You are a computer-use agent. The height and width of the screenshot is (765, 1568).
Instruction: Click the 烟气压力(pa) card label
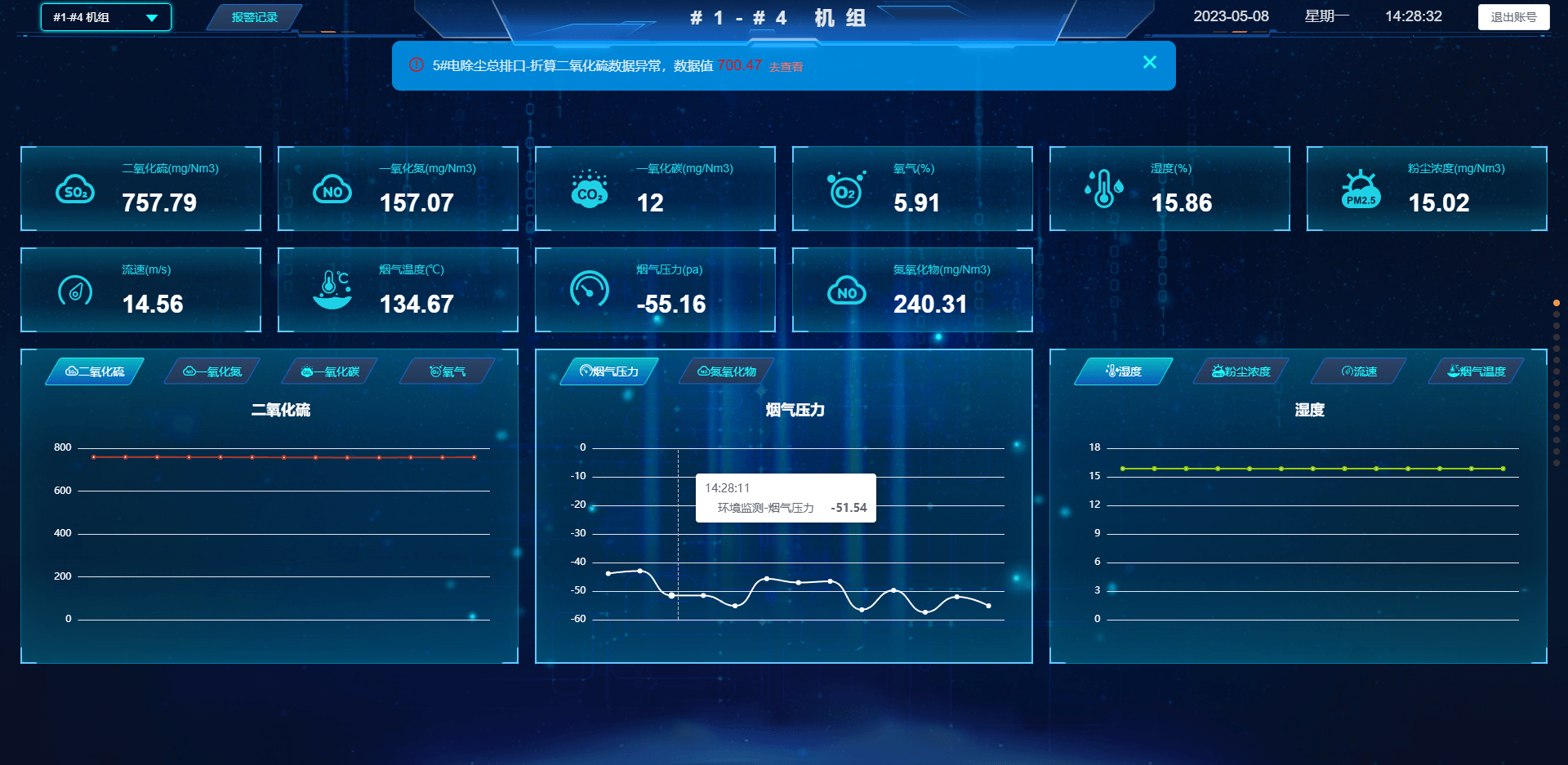[x=670, y=269]
